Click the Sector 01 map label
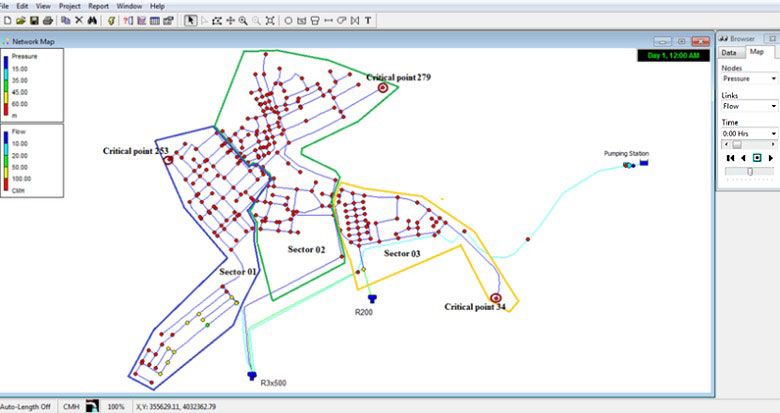Screen dimensions: 780x413 pyautogui.click(x=238, y=272)
